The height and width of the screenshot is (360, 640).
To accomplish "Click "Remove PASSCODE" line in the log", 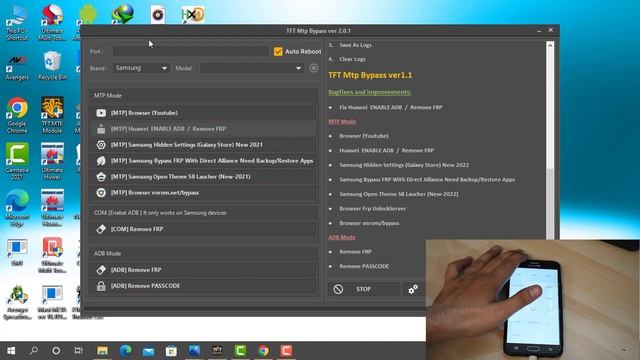I will point(364,266).
